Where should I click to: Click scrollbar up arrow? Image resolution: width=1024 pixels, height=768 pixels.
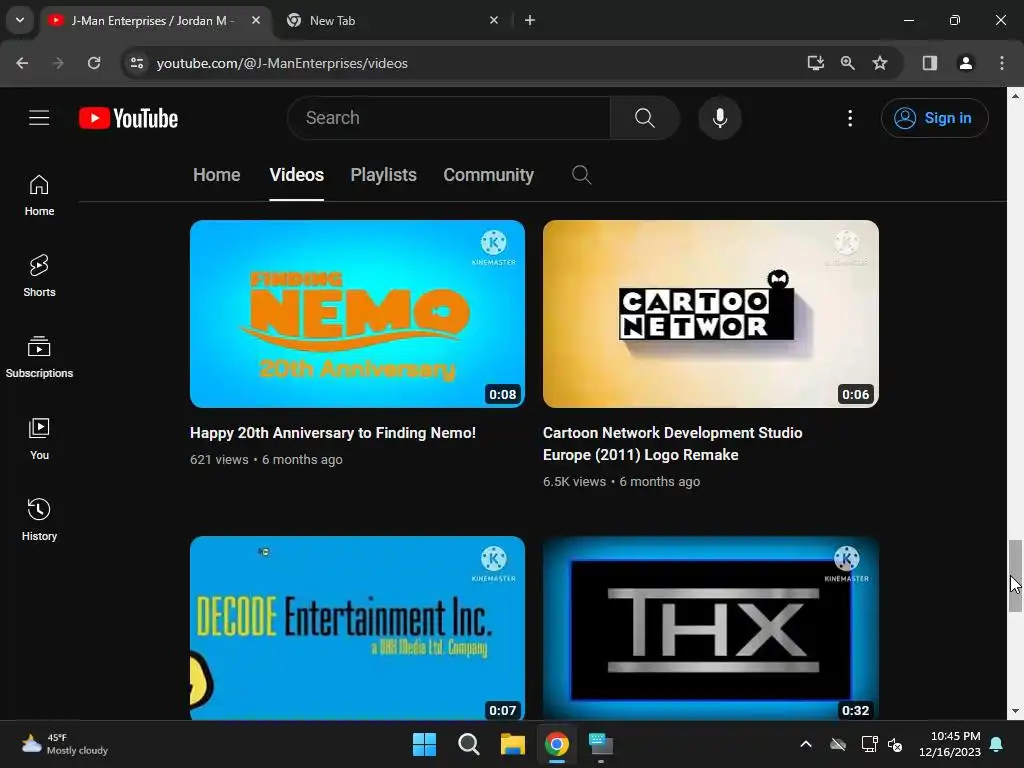[1015, 95]
